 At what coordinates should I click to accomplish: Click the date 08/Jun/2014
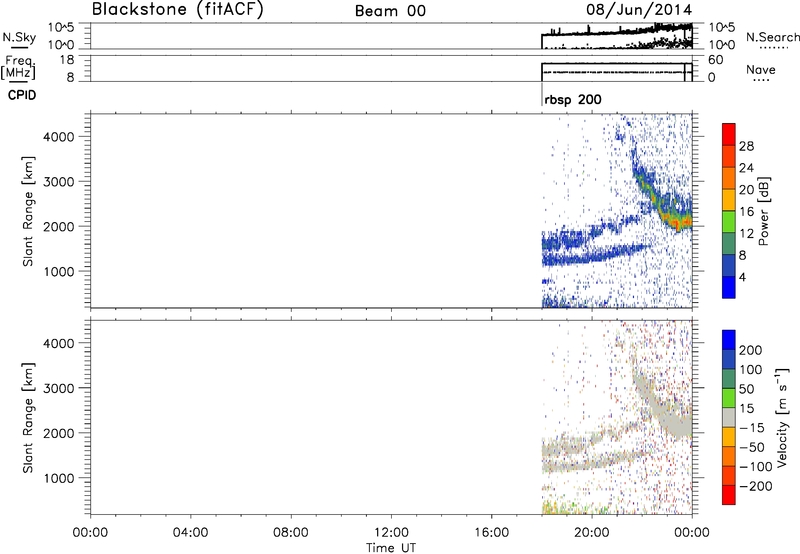point(639,10)
